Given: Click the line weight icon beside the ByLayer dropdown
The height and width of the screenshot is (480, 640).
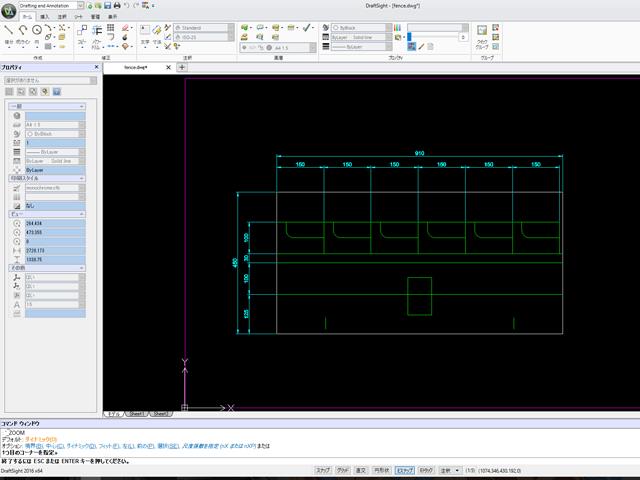Looking at the screenshot, I should pos(326,47).
